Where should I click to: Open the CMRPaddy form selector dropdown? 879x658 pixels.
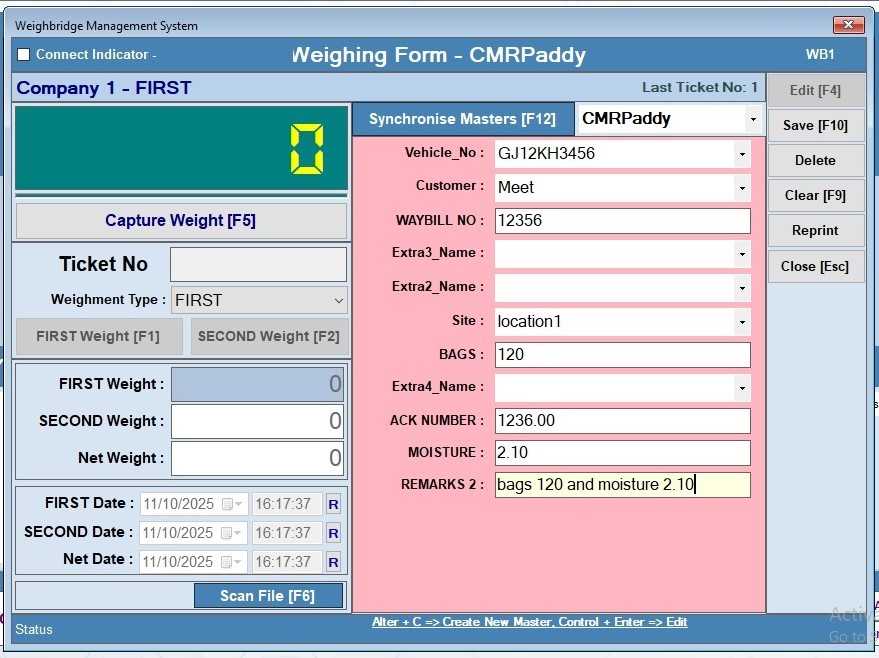coord(752,119)
